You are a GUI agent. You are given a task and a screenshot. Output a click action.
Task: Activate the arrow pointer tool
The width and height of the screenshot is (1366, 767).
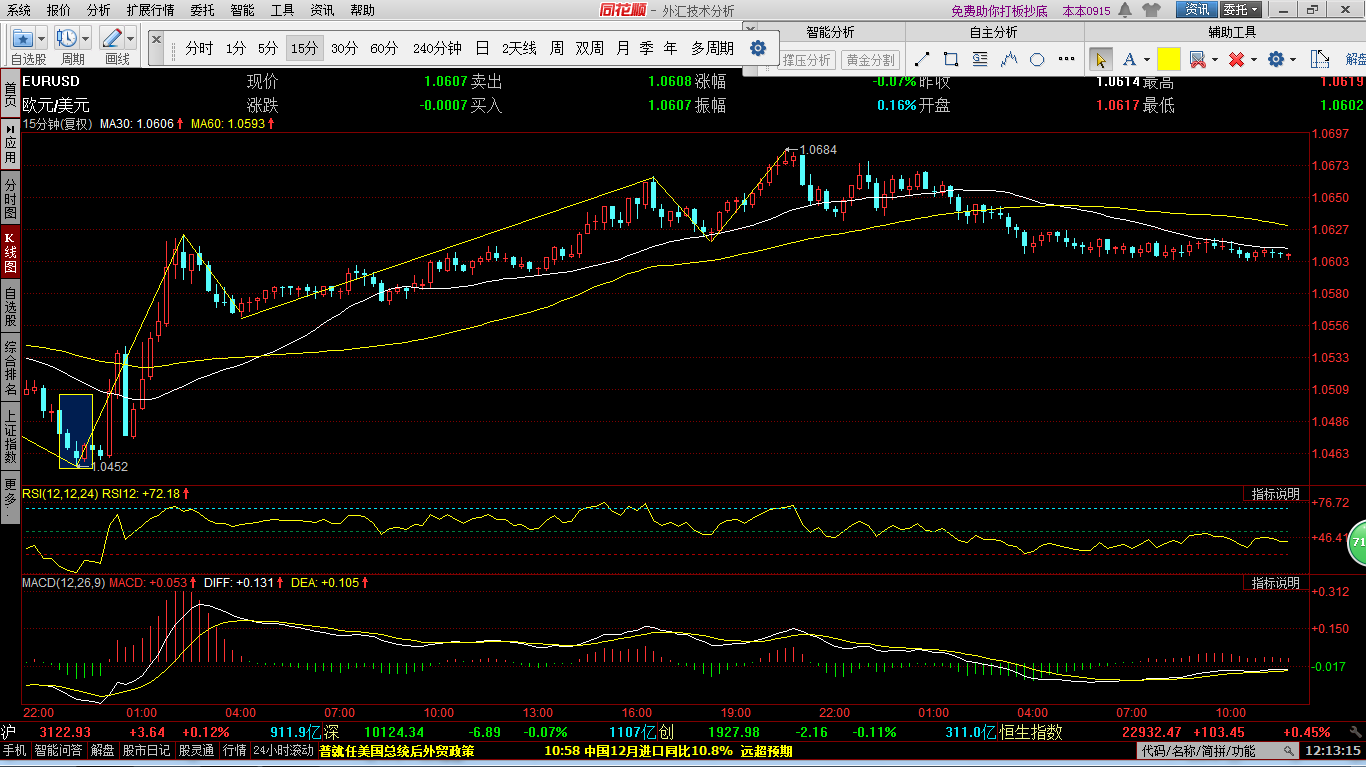pyautogui.click(x=1100, y=59)
